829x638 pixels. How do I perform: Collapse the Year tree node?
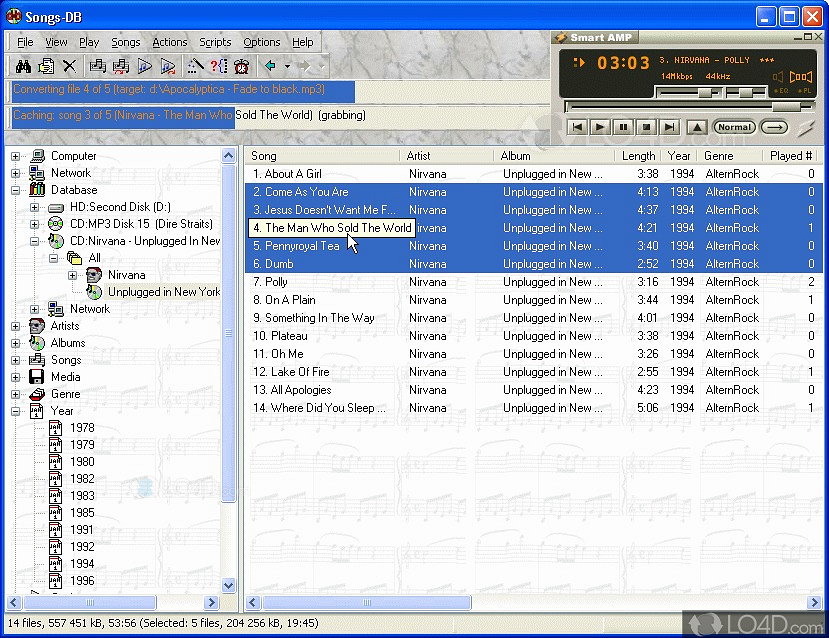click(x=16, y=411)
